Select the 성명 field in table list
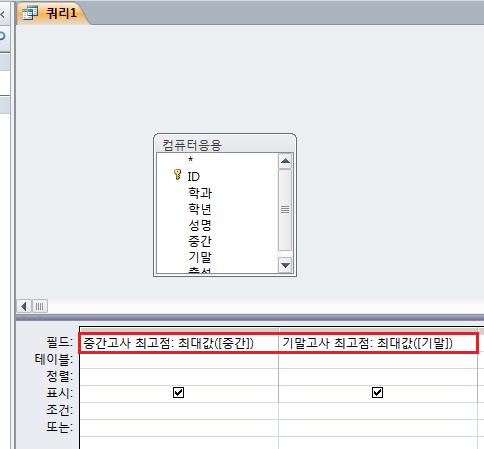The height and width of the screenshot is (449, 484). 200,225
